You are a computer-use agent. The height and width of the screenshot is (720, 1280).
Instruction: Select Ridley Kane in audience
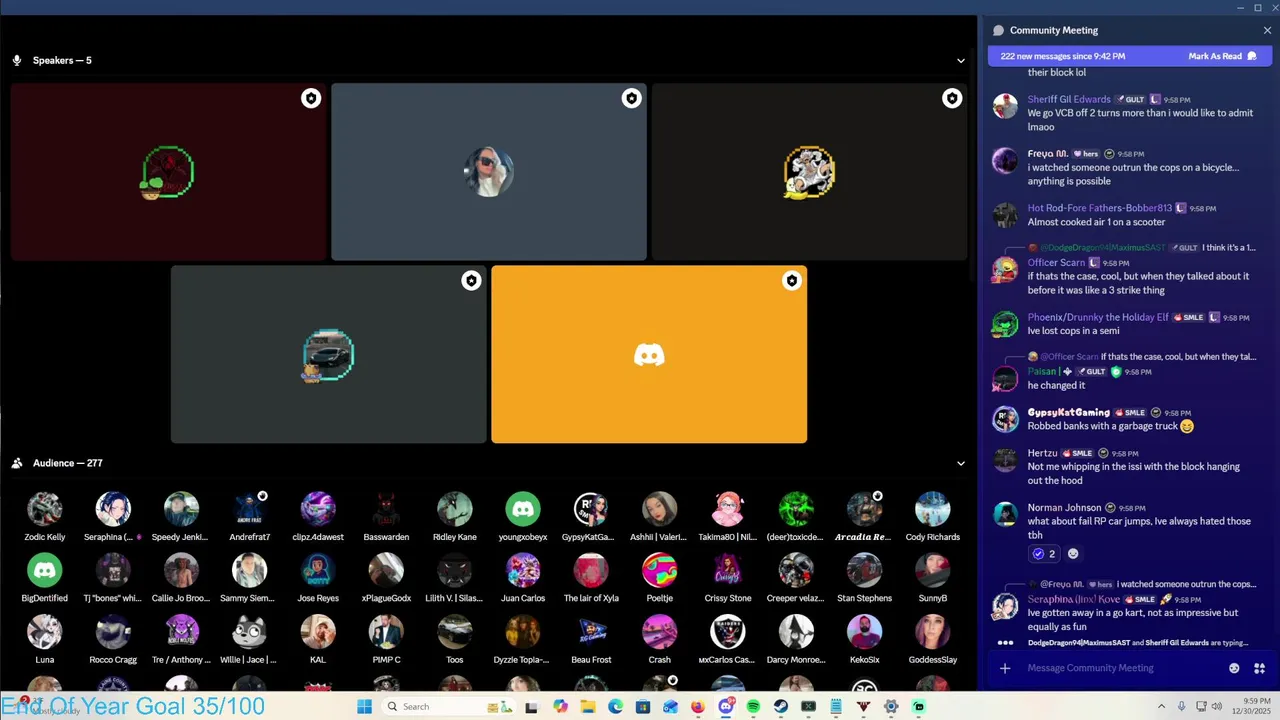454,509
